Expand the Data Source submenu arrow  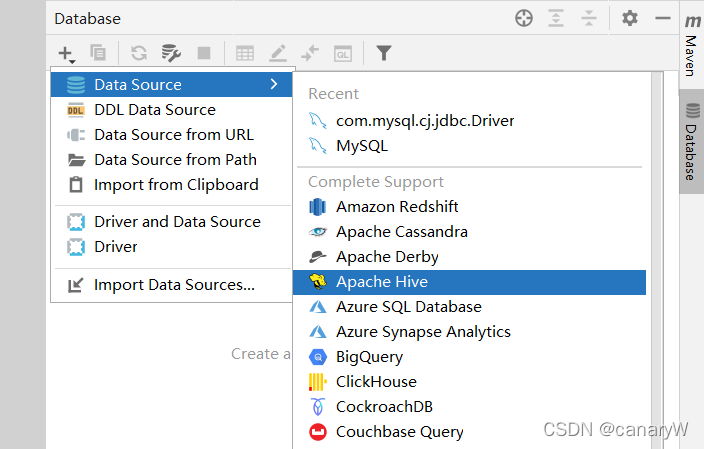tap(274, 84)
